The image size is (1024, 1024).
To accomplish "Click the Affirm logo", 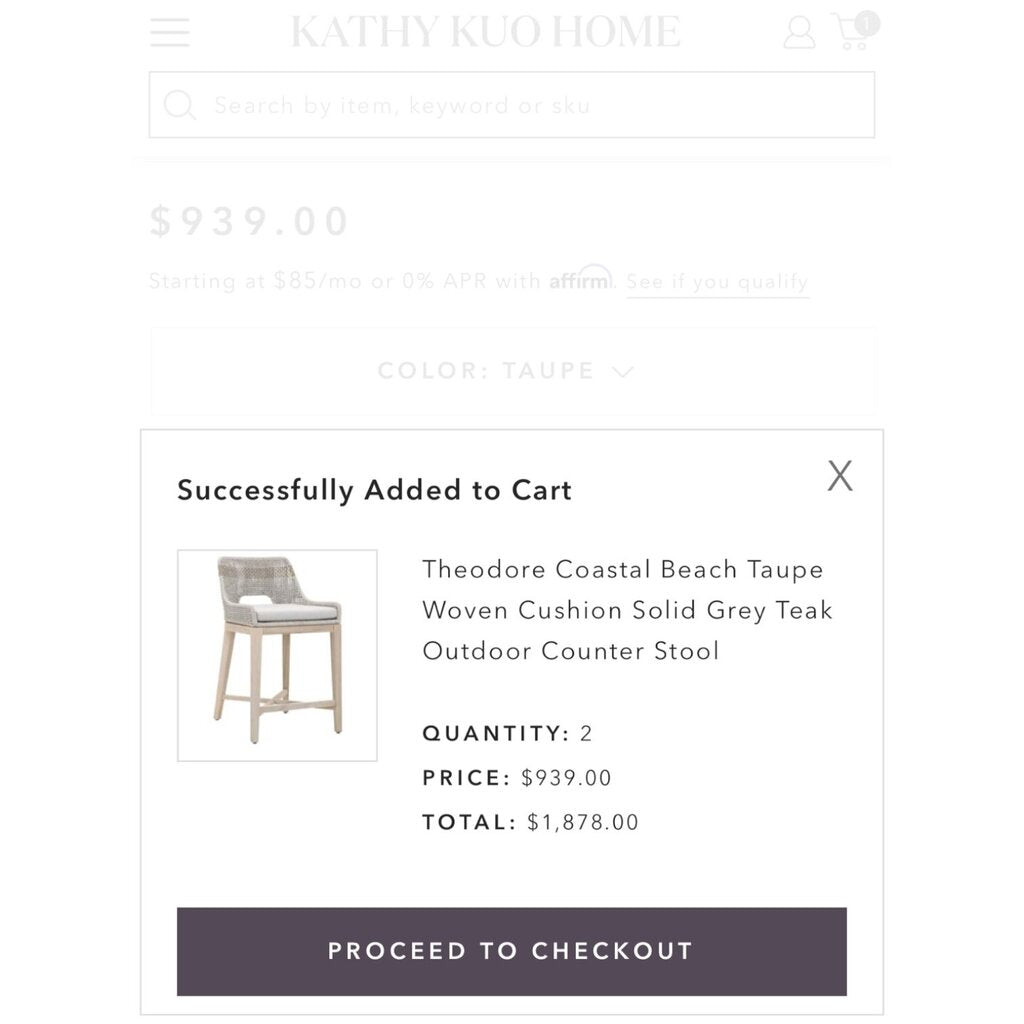I will pyautogui.click(x=581, y=278).
